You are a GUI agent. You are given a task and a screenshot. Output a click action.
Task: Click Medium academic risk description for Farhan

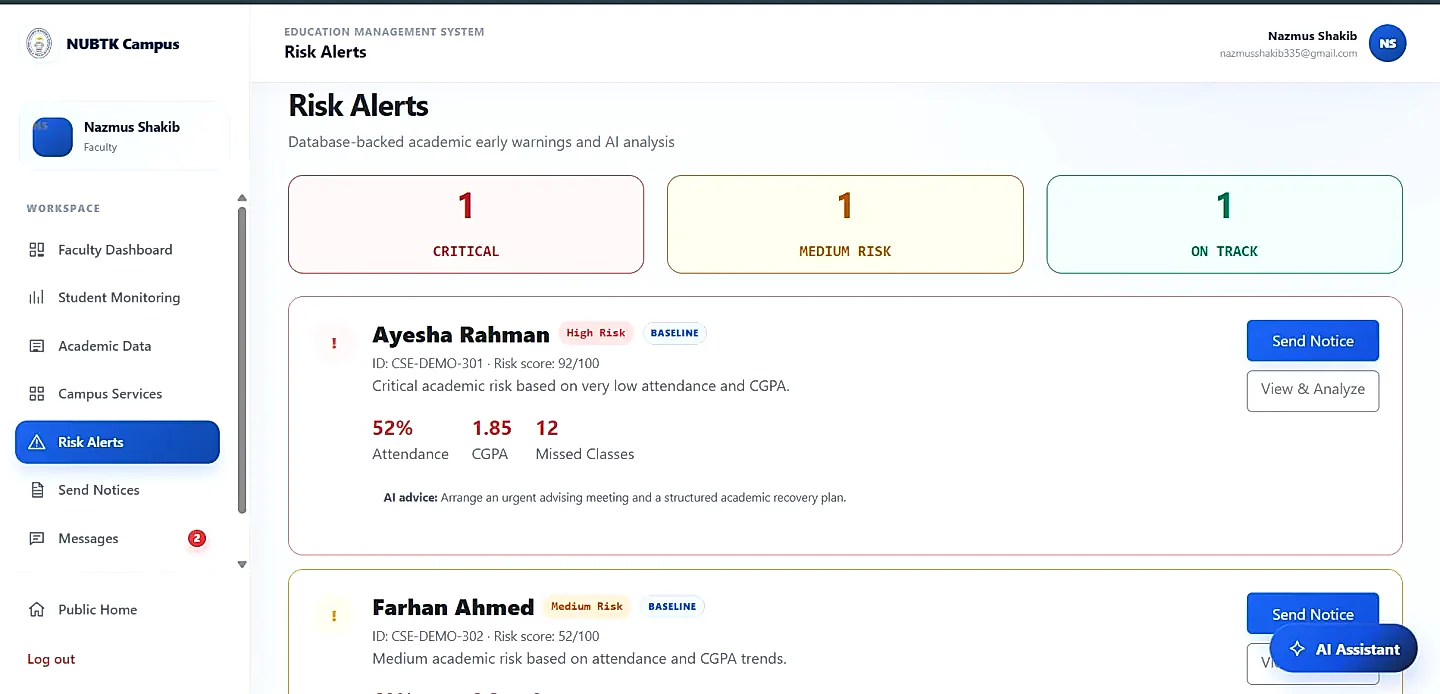(x=579, y=659)
